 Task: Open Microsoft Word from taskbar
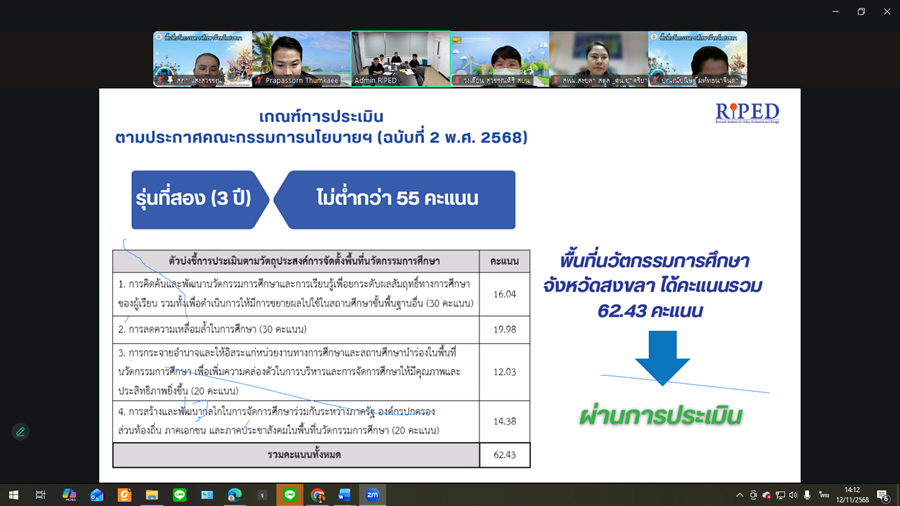click(x=344, y=495)
